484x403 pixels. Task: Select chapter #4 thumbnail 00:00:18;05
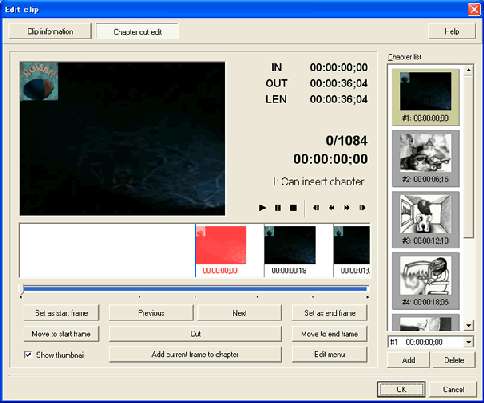426,281
